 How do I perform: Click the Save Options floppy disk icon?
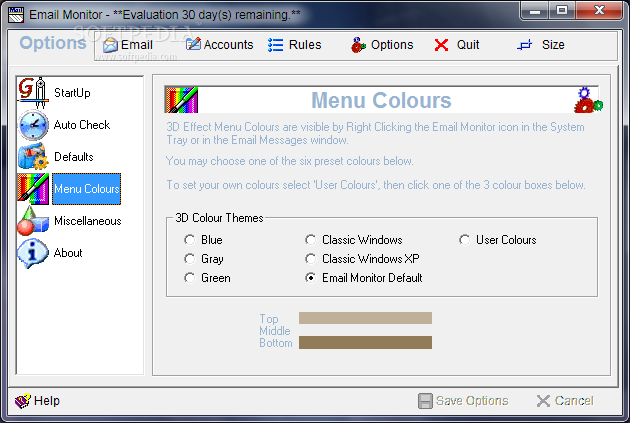coord(425,401)
